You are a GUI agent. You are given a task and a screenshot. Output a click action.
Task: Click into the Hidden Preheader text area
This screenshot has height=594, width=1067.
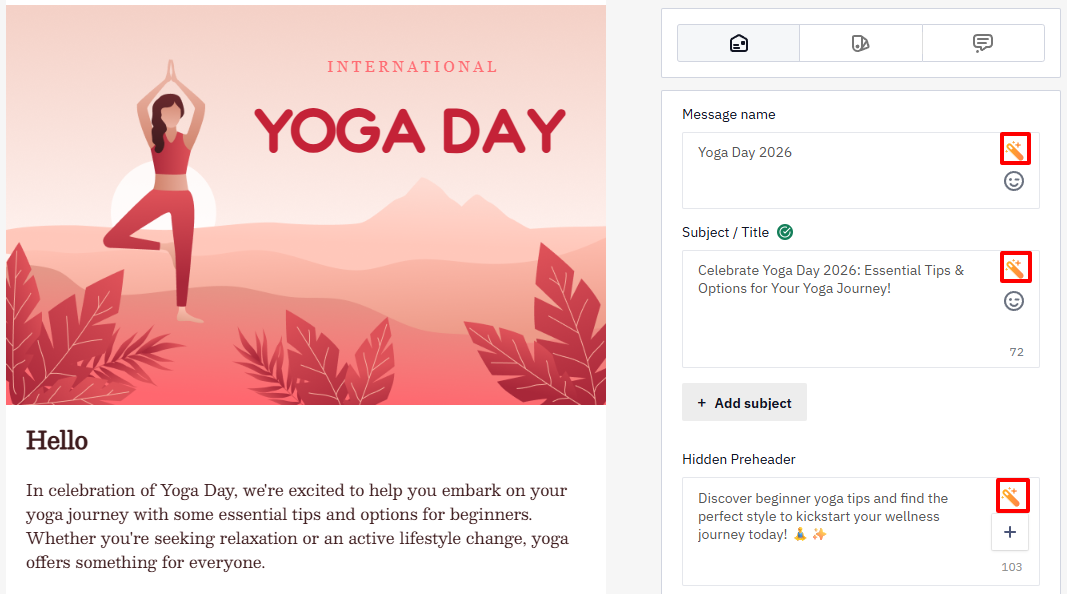[840, 531]
